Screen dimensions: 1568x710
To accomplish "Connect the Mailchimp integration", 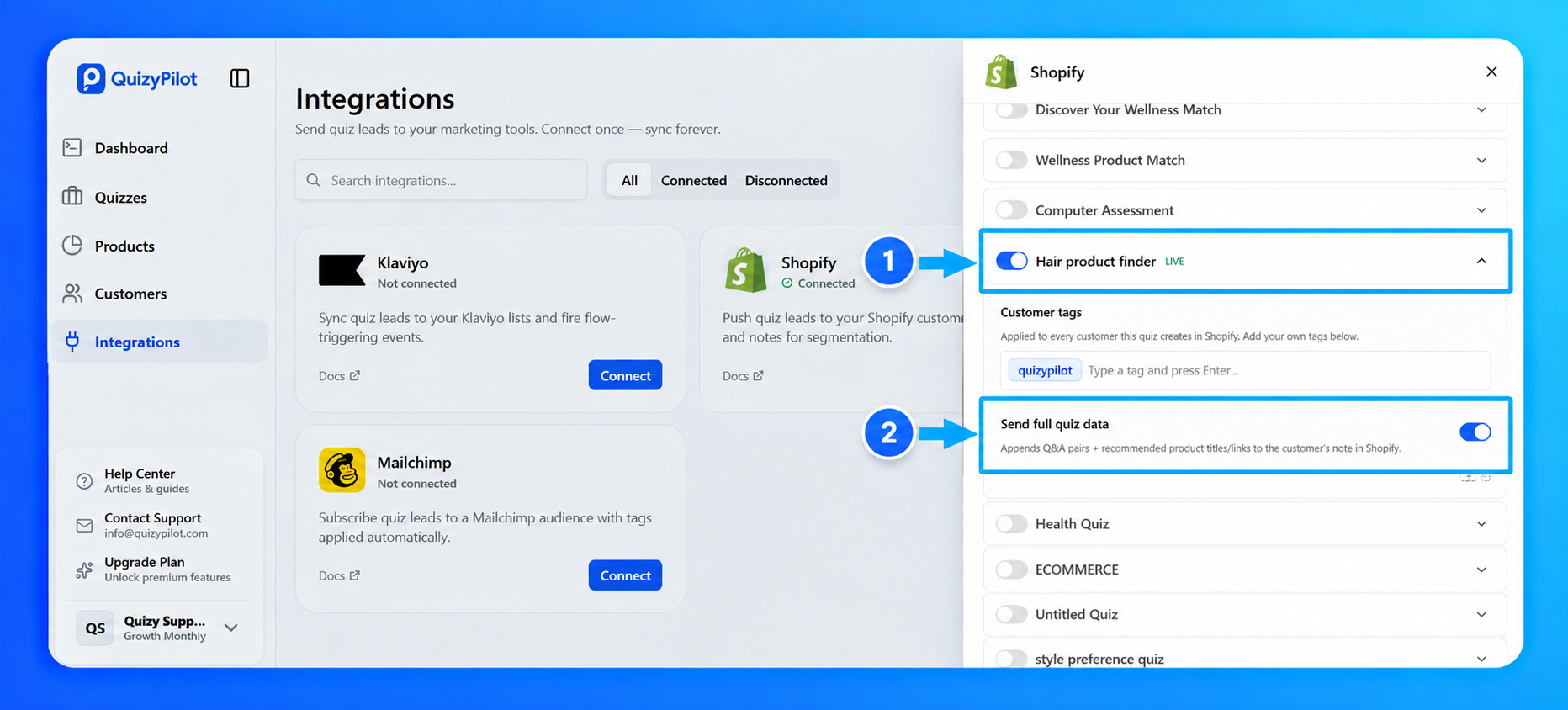I will [625, 575].
